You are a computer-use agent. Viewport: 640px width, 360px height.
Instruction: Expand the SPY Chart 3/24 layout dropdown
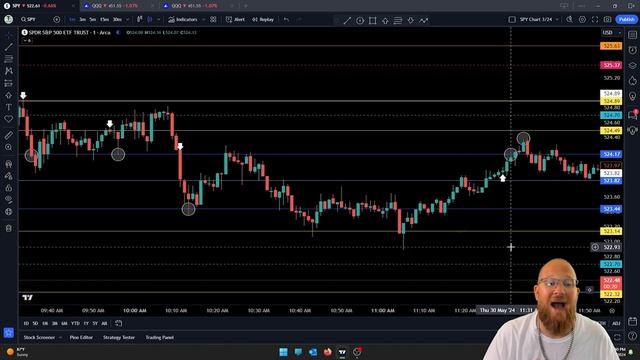point(558,19)
